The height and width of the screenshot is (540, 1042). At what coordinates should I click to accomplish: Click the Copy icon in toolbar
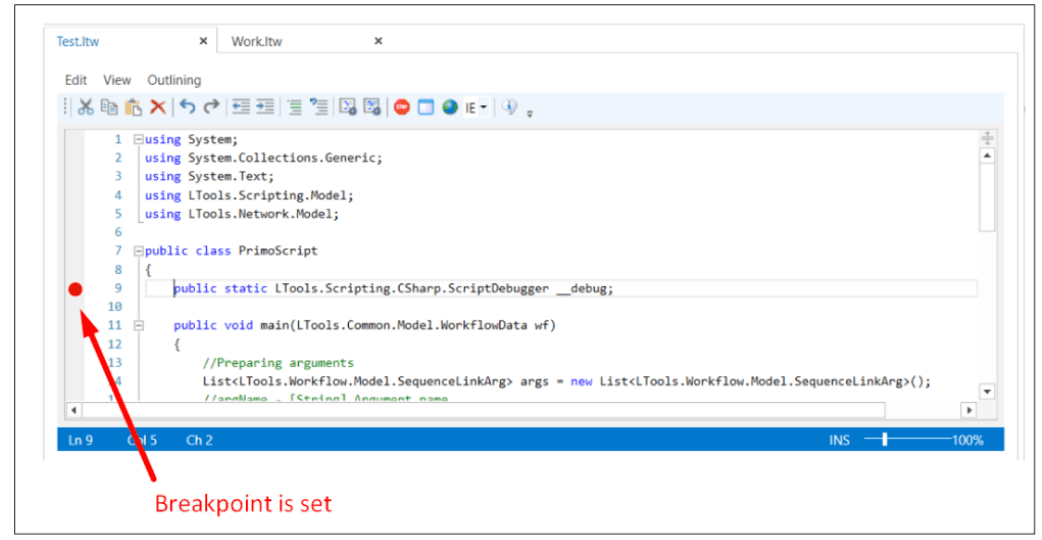click(x=109, y=108)
